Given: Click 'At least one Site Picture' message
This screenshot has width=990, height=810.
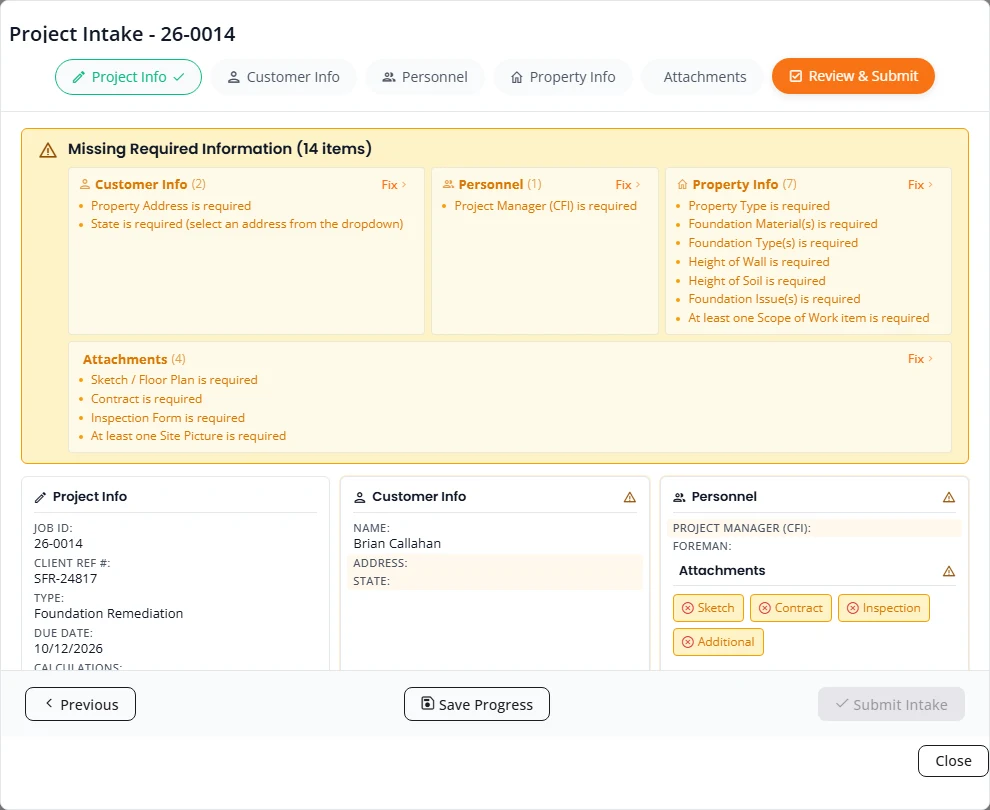Looking at the screenshot, I should (188, 436).
